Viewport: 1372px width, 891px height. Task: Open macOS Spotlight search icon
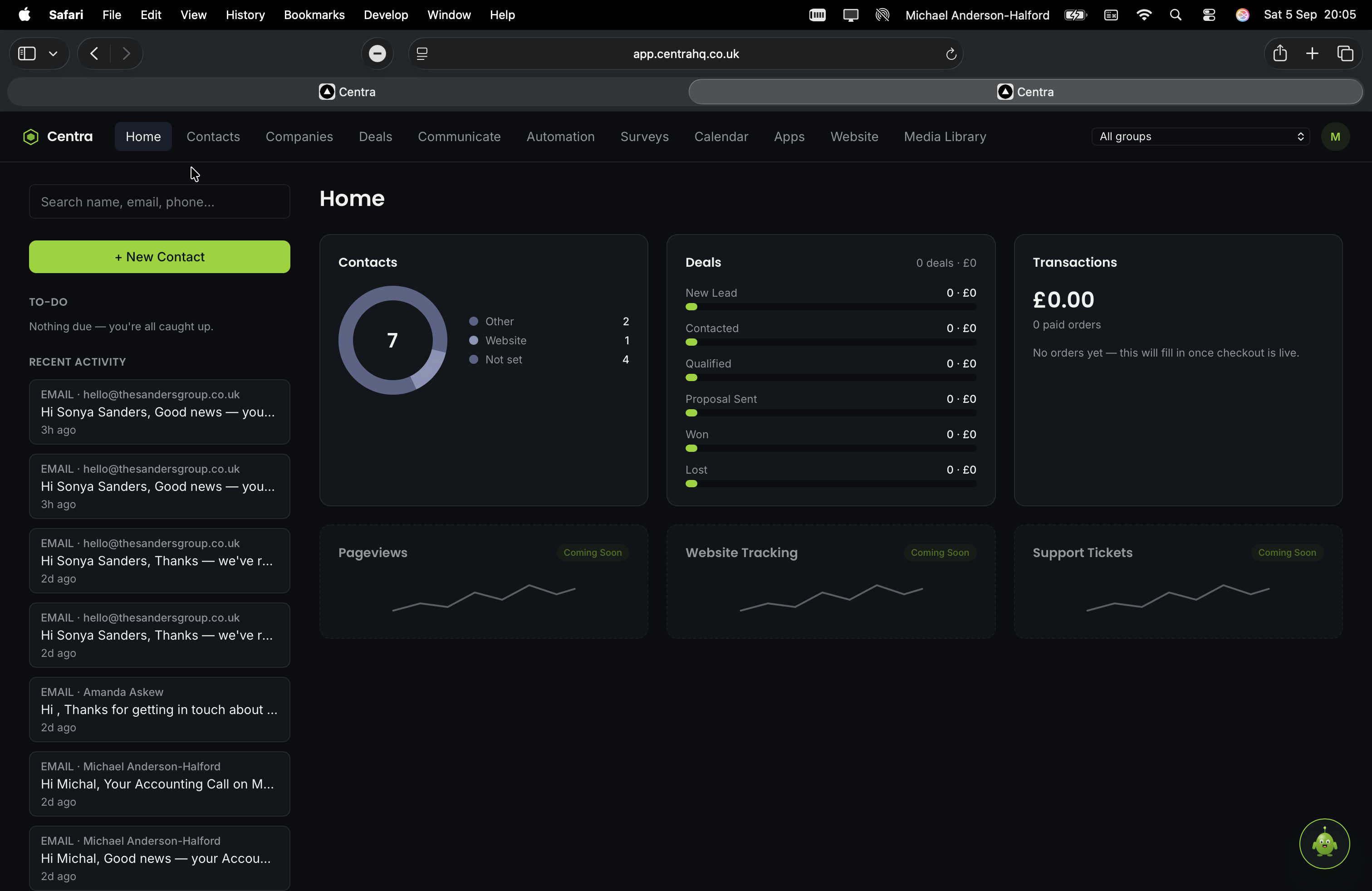pos(1176,15)
